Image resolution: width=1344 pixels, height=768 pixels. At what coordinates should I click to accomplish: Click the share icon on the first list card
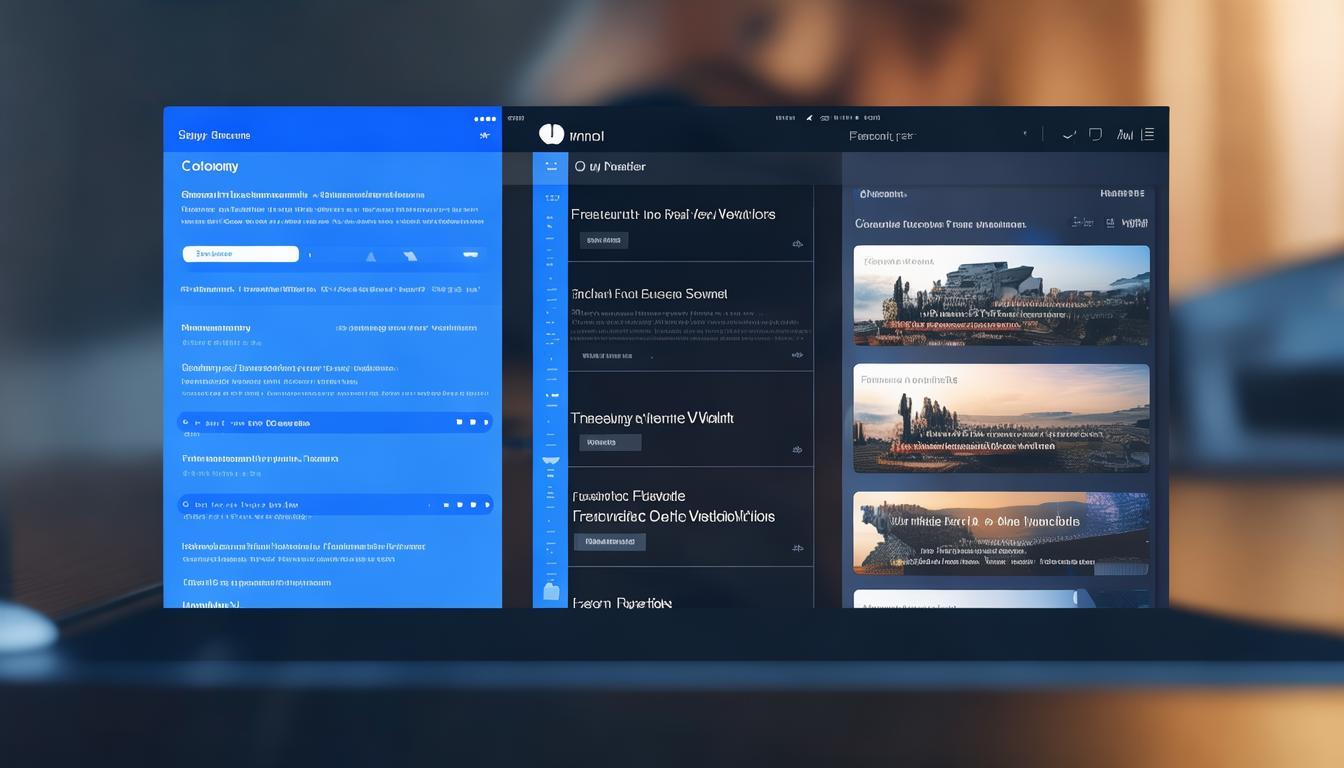tap(797, 243)
